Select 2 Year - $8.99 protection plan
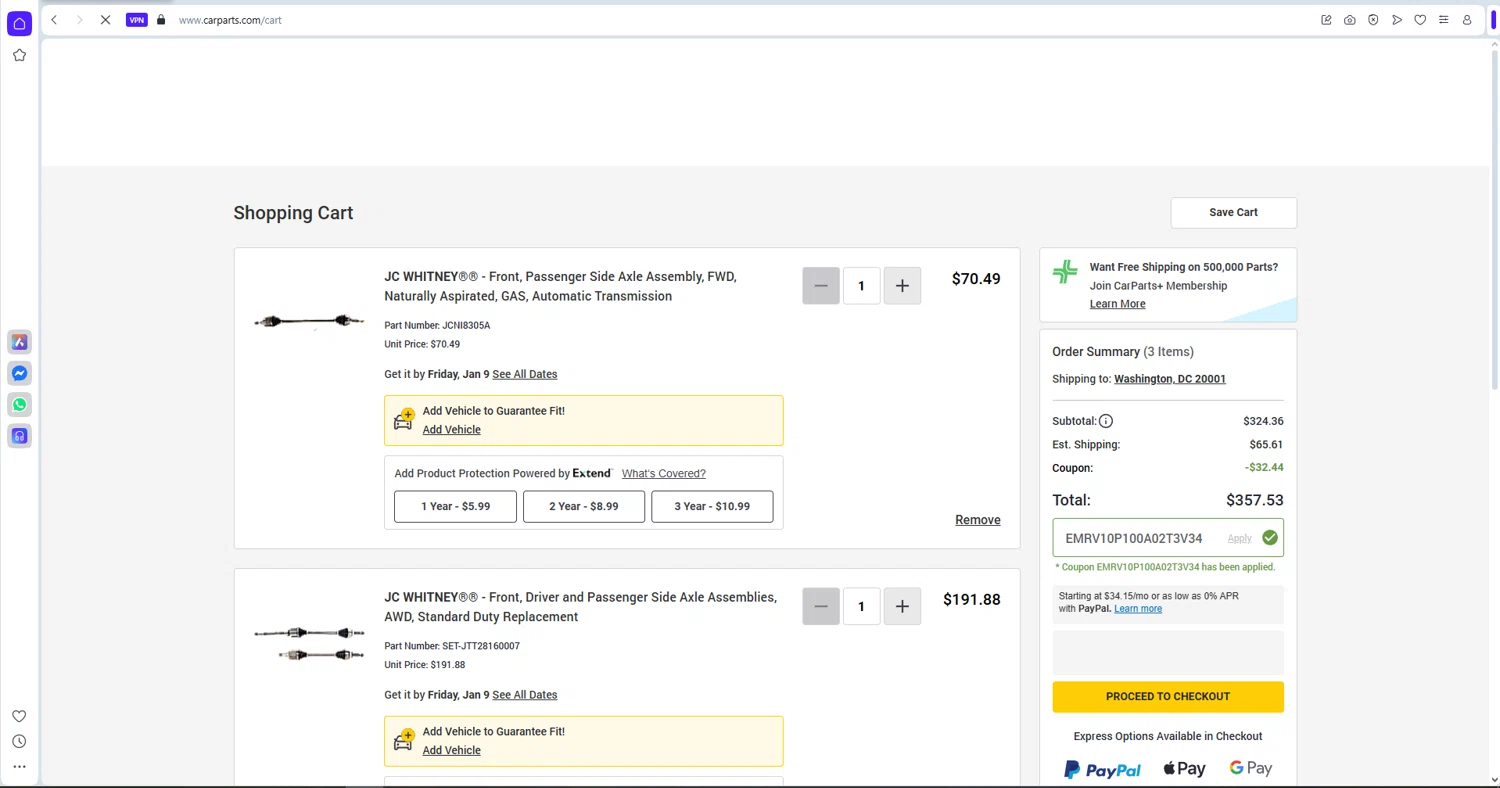 click(x=584, y=507)
